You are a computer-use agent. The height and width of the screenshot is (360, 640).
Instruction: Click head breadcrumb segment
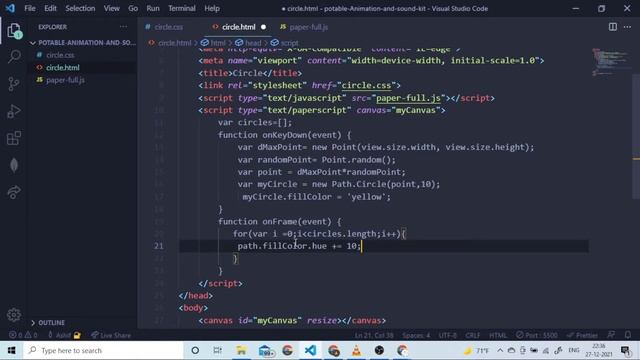coord(253,42)
